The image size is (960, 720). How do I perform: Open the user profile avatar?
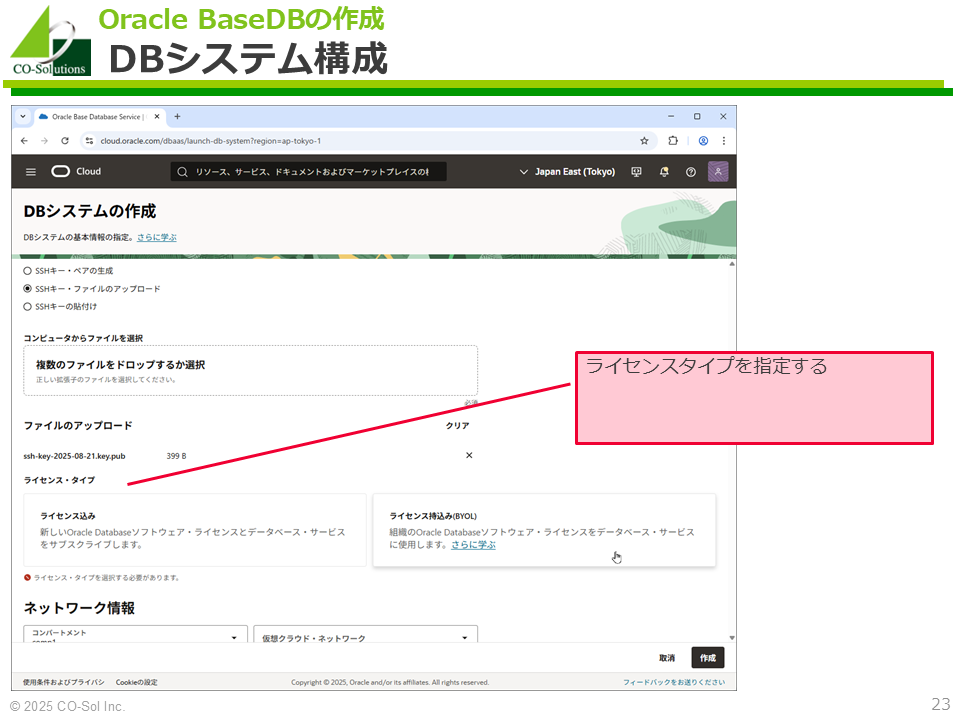point(718,171)
